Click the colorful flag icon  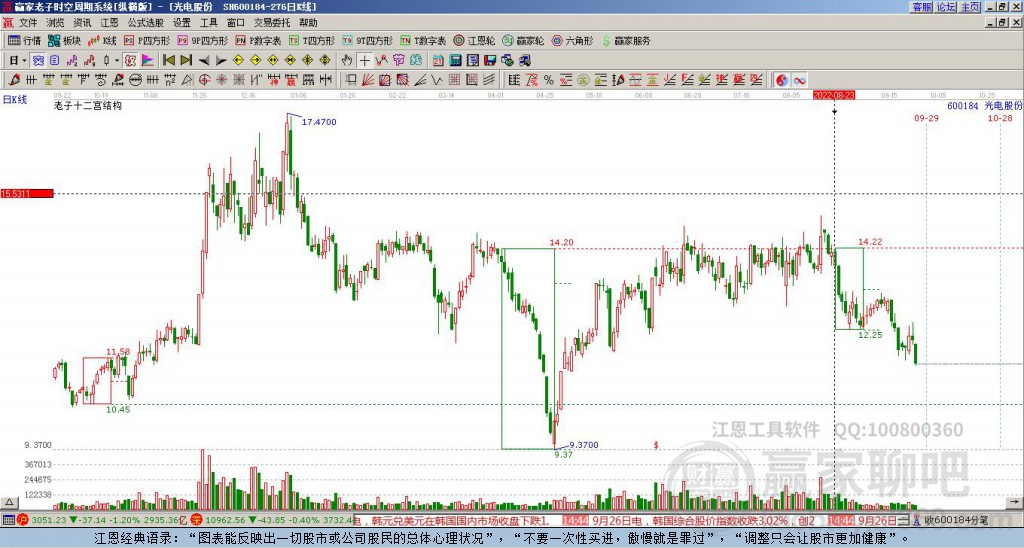pos(148,60)
